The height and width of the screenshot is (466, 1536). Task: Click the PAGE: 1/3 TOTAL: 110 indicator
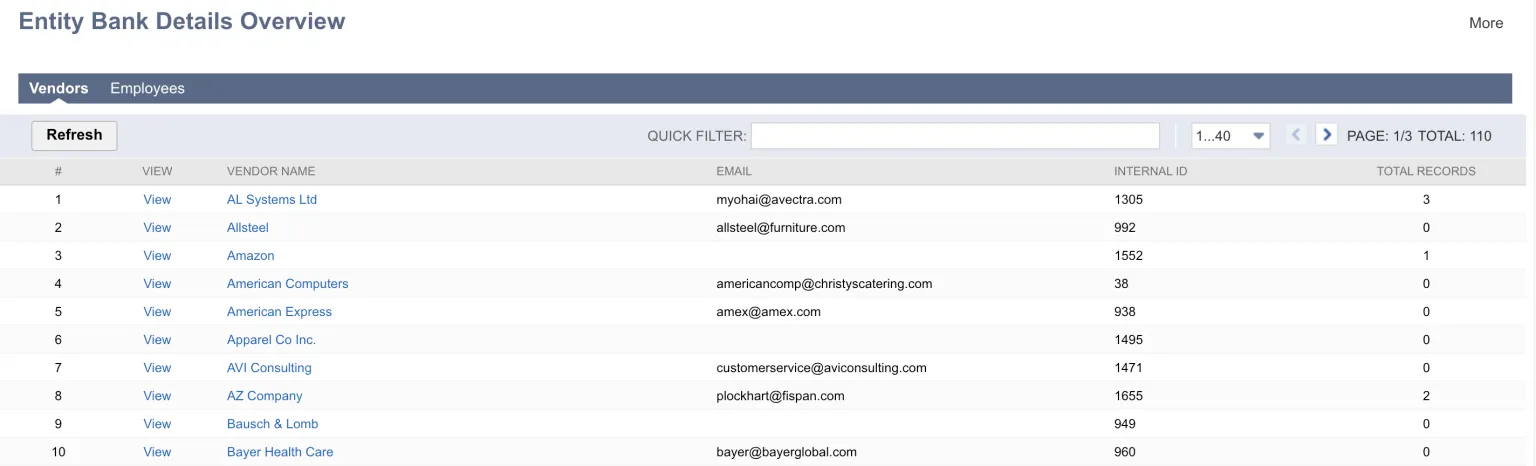coord(1419,136)
